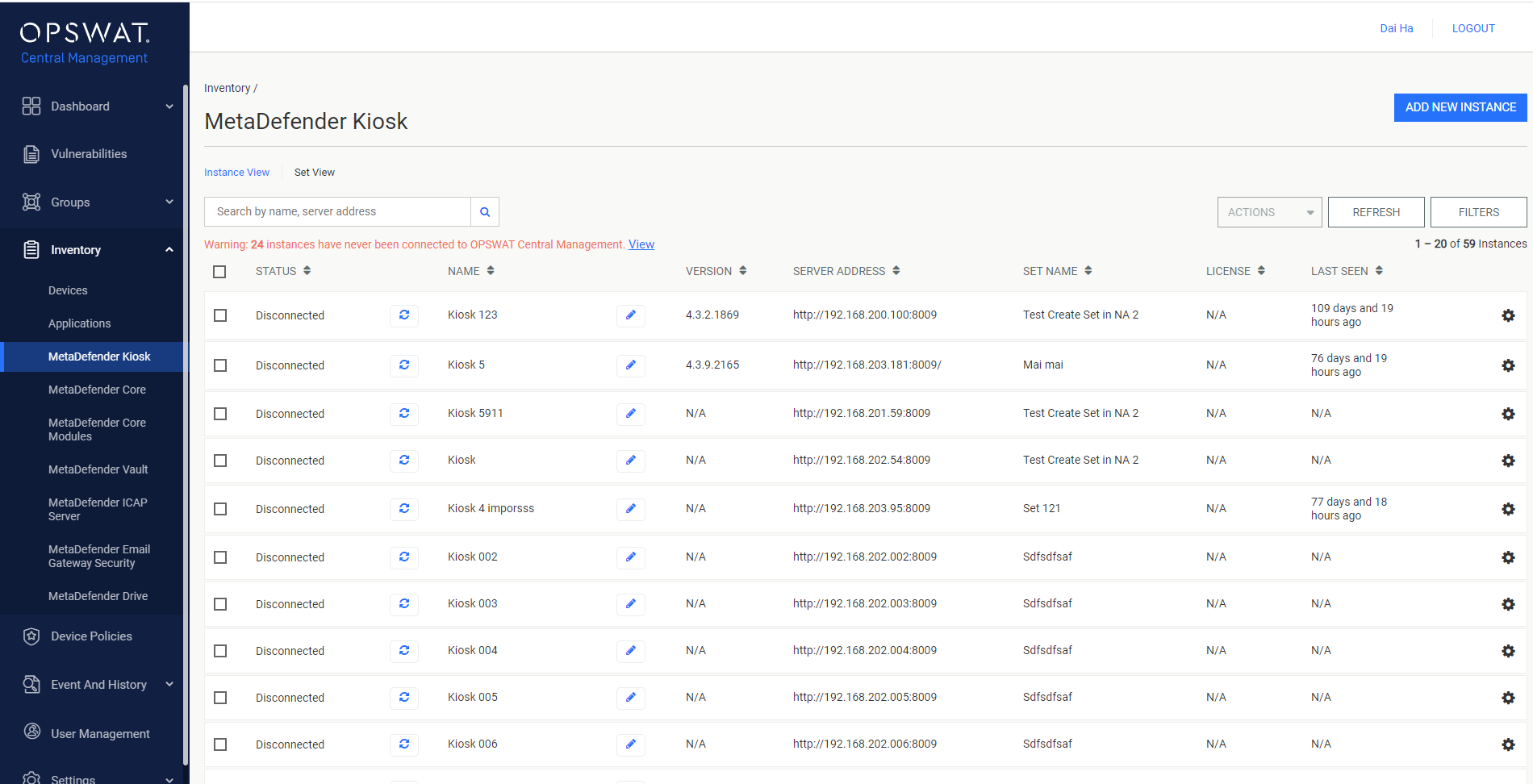Click the Add New Instance button
Image resolution: width=1533 pixels, height=784 pixels.
pyautogui.click(x=1460, y=107)
